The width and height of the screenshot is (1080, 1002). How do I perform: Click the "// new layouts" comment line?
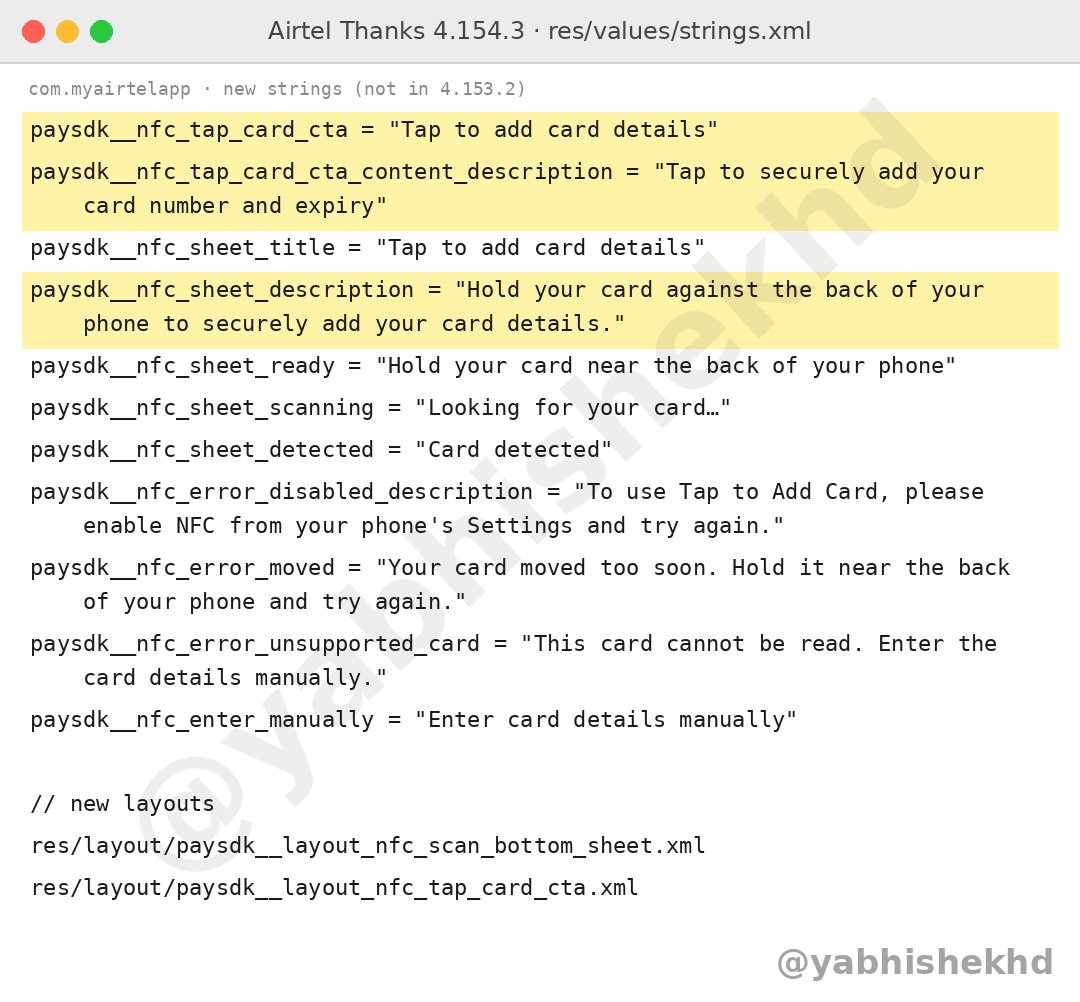point(123,804)
